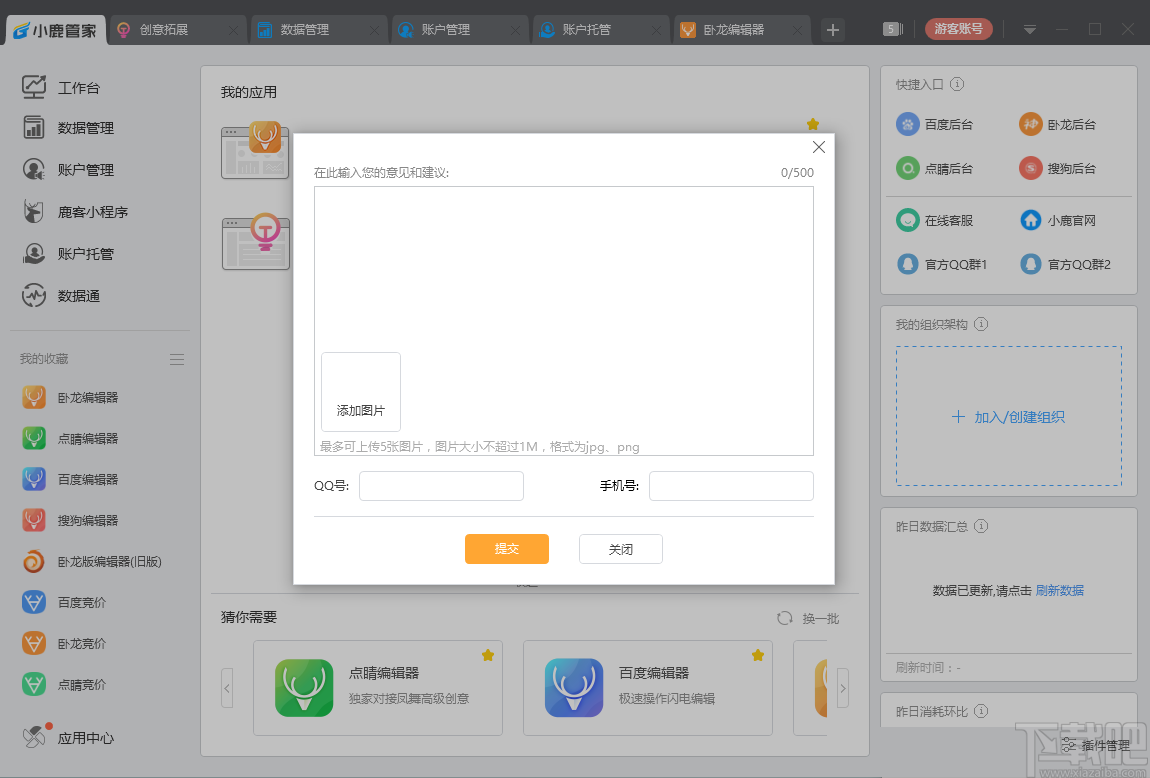Toggle the 我的收藏 collapse handle
1150x778 pixels.
177,359
